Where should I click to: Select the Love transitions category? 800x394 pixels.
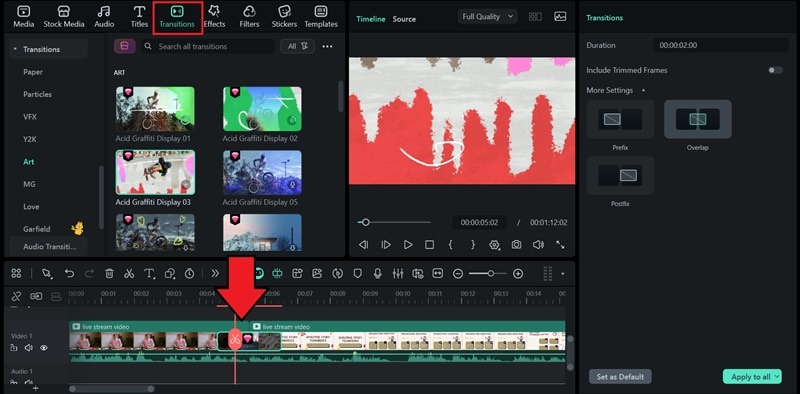[x=31, y=207]
